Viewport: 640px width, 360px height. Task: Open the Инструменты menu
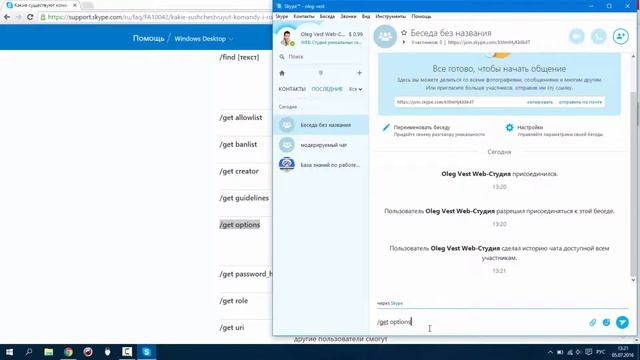point(390,16)
